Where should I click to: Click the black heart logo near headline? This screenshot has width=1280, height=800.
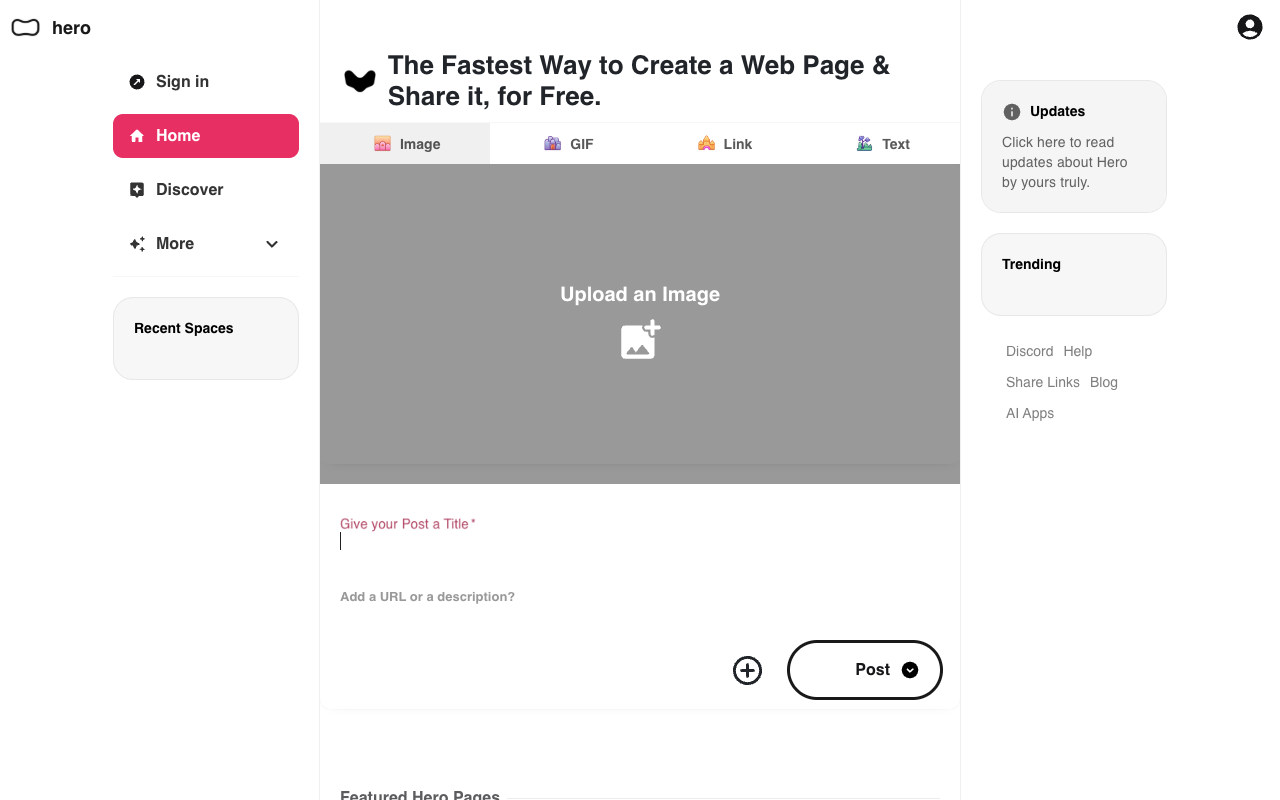tap(360, 81)
